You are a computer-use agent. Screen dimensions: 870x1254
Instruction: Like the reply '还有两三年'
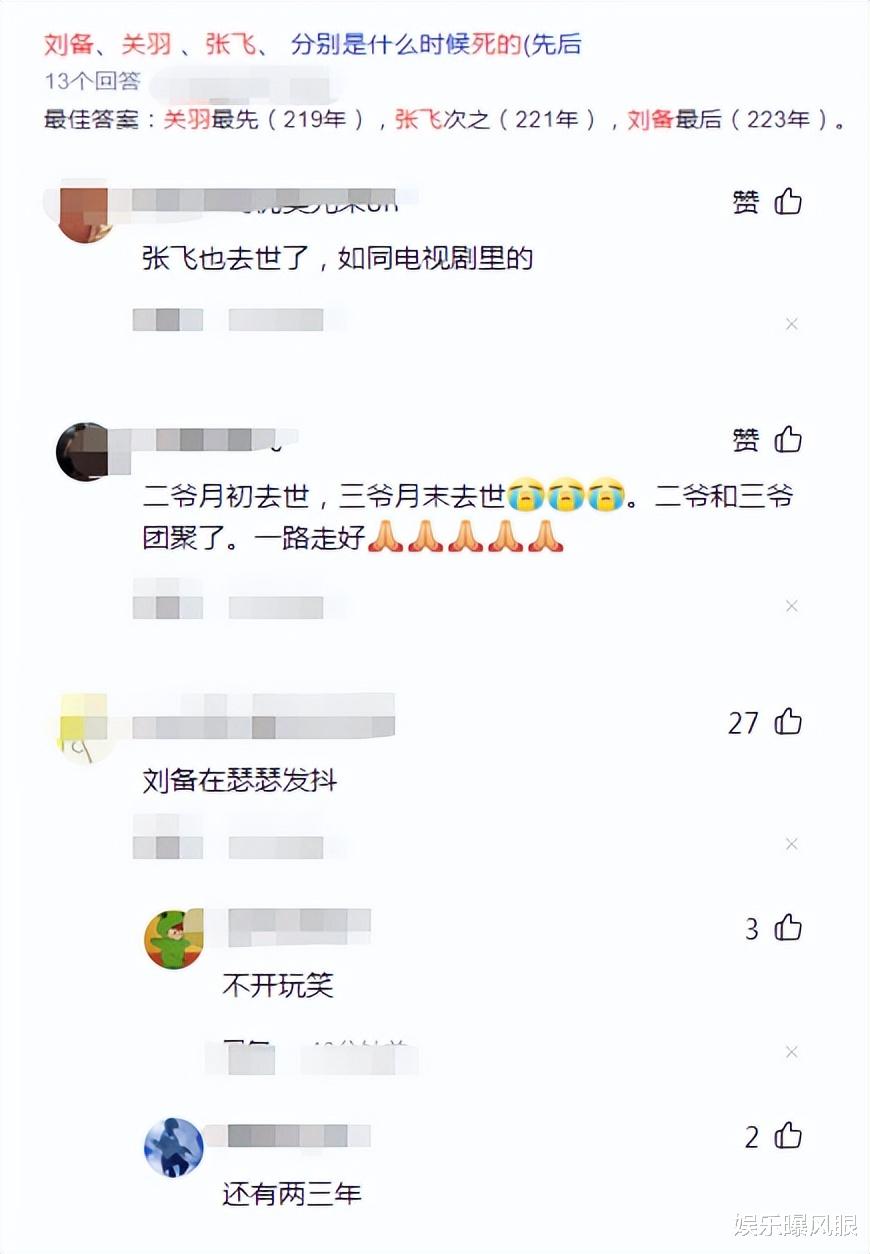(789, 1136)
